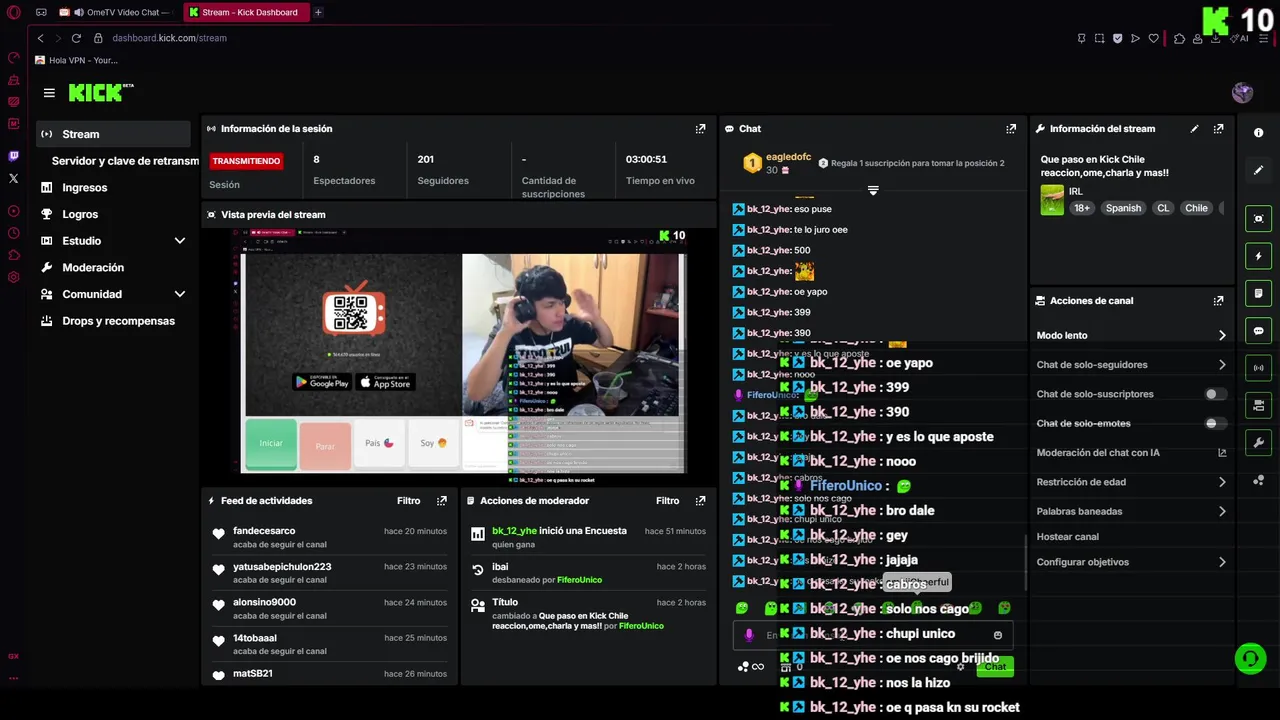
Task: Toggle the wrench widget icon in sidebar
Action: coord(1258,443)
